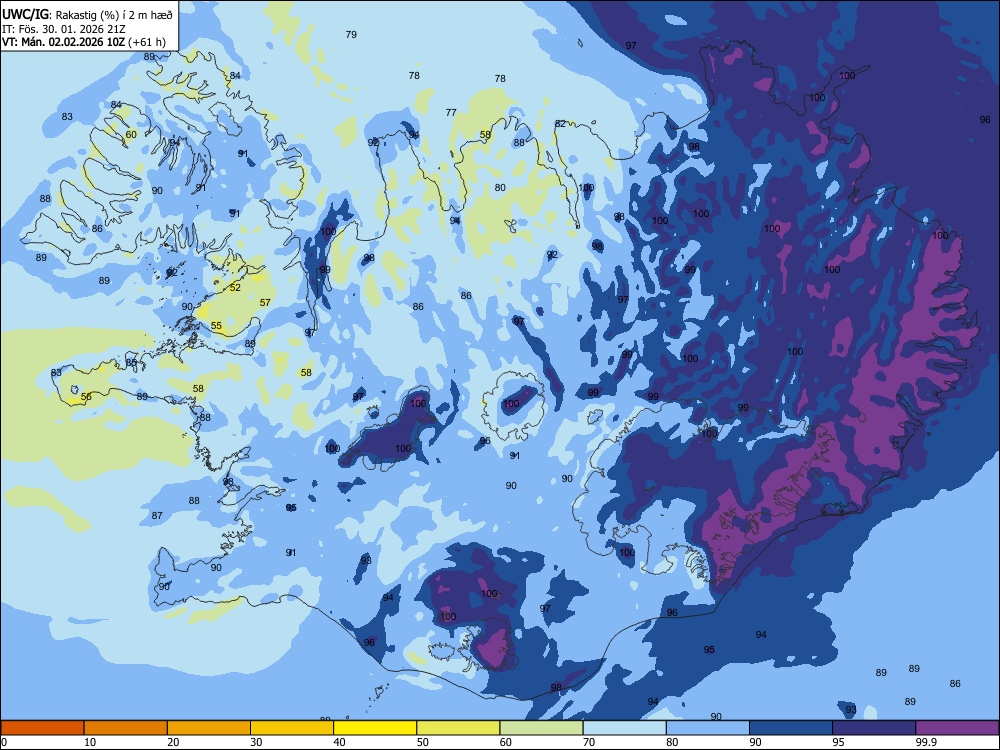
Task: Click the purple swatch above 99.9
Action: pos(957,728)
